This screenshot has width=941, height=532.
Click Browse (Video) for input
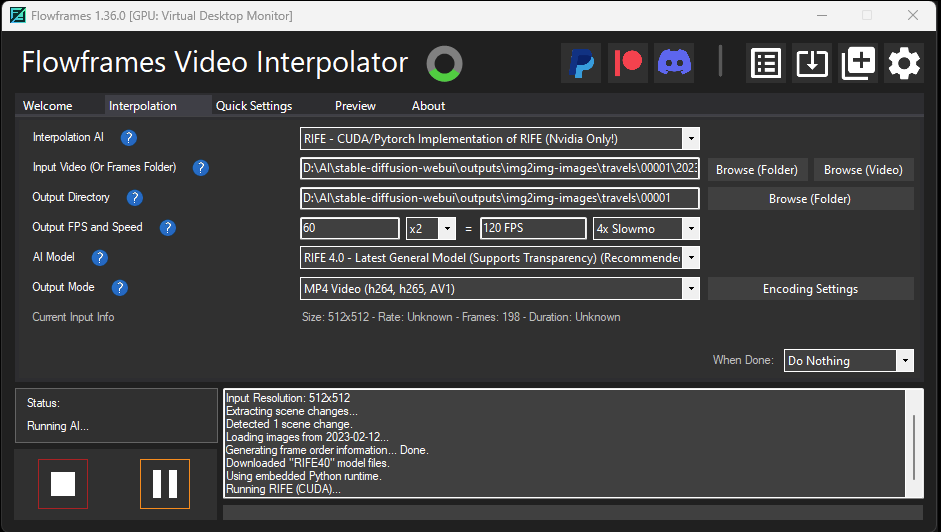click(x=863, y=170)
